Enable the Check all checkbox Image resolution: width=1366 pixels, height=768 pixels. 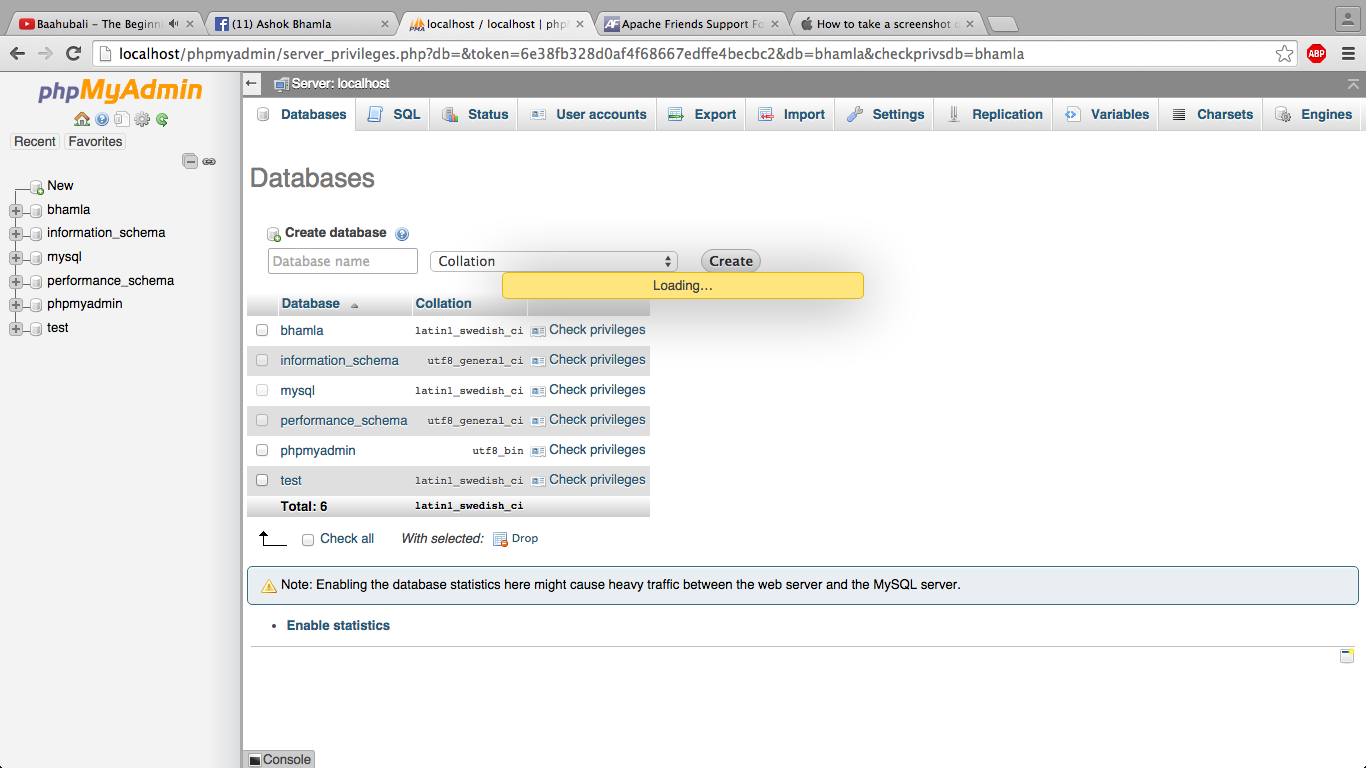[308, 539]
